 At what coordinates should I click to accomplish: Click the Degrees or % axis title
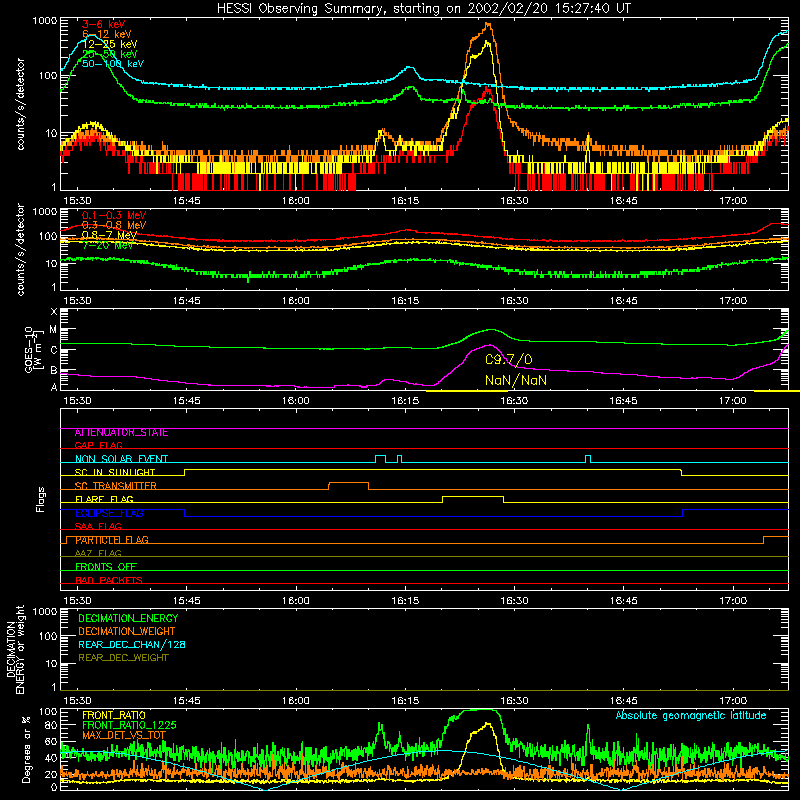click(x=26, y=749)
